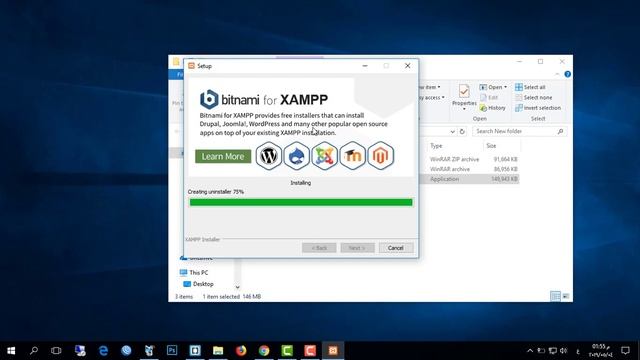Sort files by Type column
Screen dimensions: 640x360
[x=436, y=146]
